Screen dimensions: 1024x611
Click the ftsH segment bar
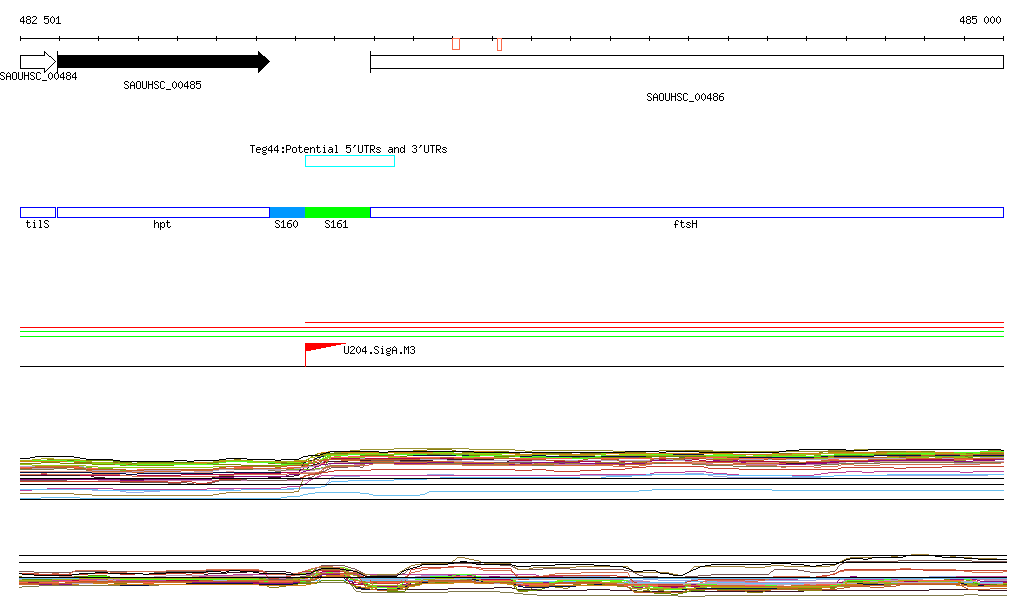(x=686, y=212)
